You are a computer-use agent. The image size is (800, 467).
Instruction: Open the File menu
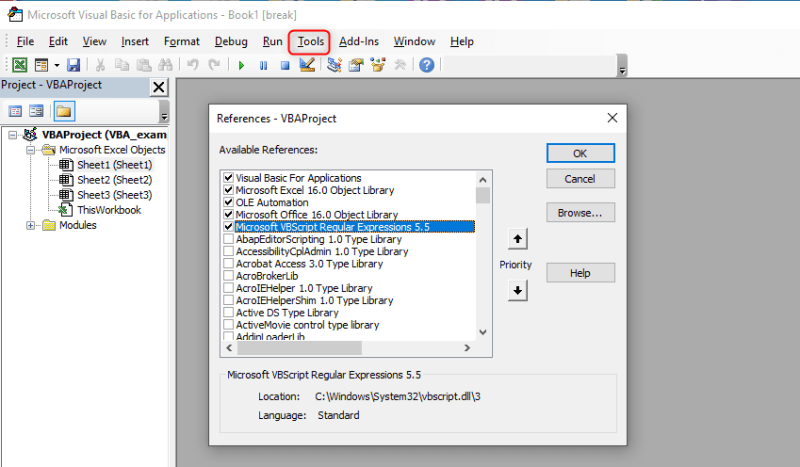(x=25, y=41)
